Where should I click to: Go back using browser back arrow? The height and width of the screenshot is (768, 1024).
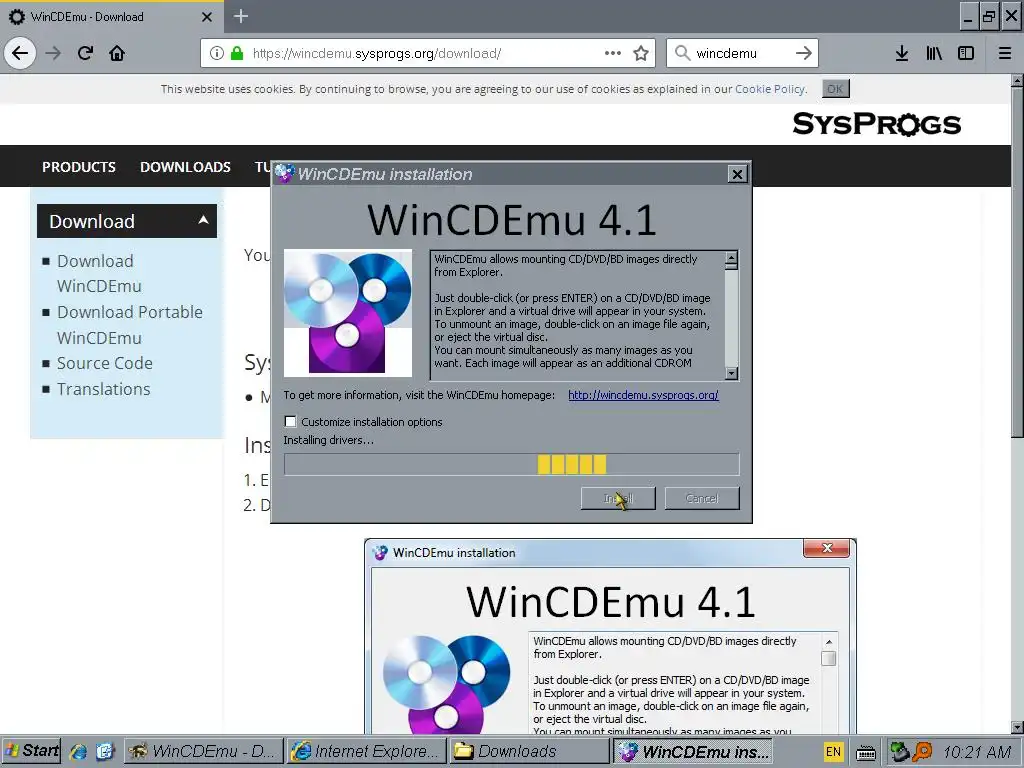click(x=20, y=53)
